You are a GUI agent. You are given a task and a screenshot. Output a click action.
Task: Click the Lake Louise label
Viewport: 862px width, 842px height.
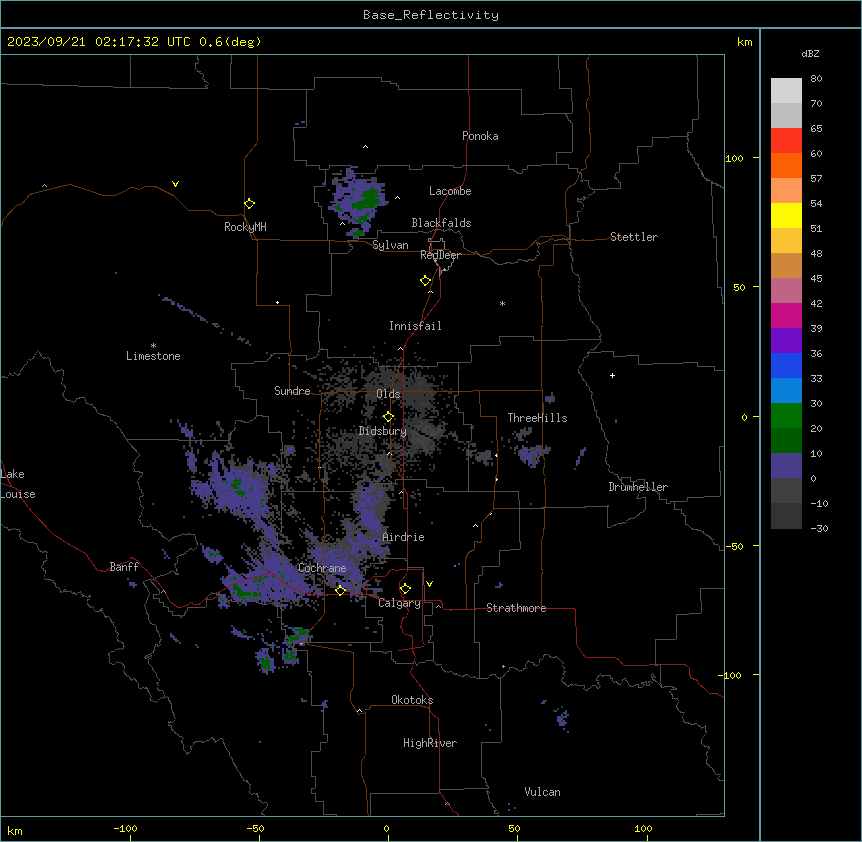pos(18,484)
